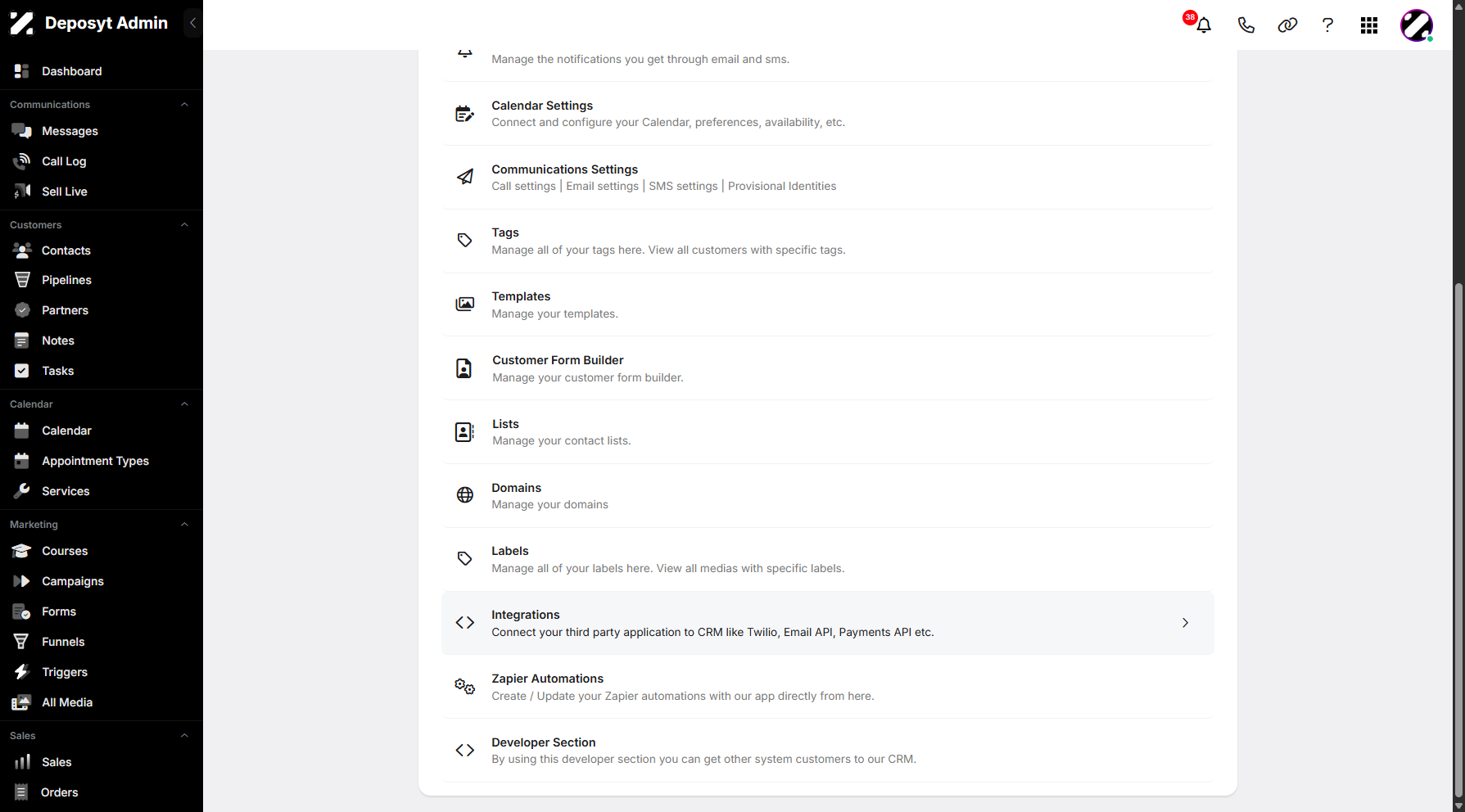The width and height of the screenshot is (1465, 812).
Task: Collapse the Calendar sidebar section
Action: point(184,404)
